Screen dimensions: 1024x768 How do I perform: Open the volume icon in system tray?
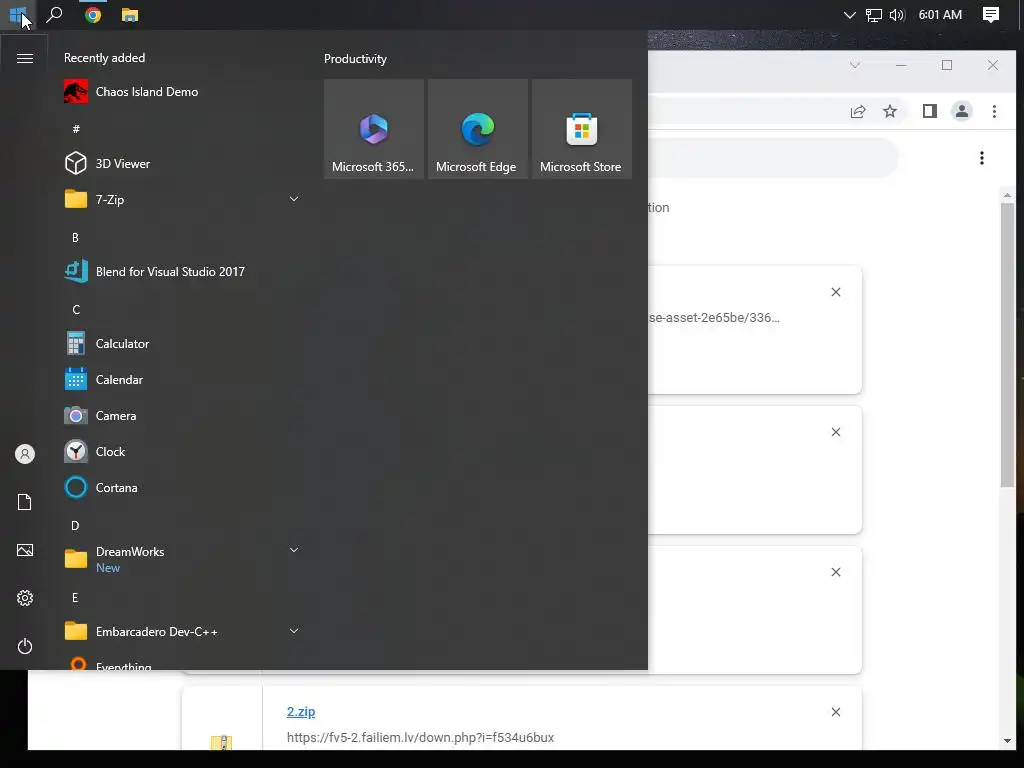click(x=897, y=14)
